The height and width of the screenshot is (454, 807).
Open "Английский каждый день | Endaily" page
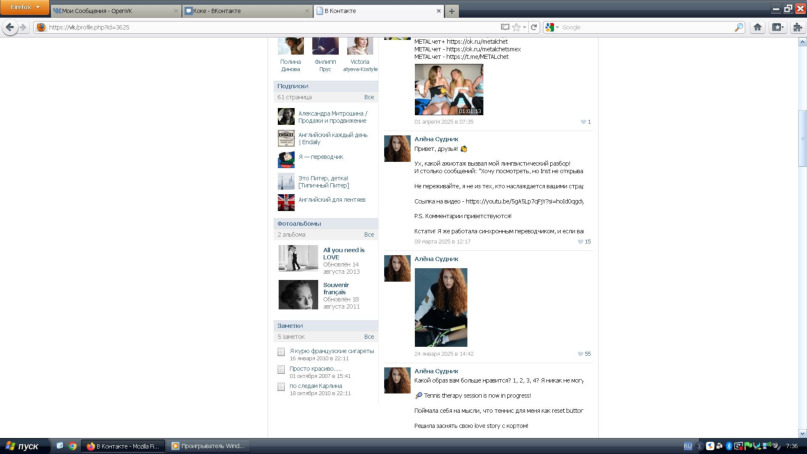click(333, 138)
